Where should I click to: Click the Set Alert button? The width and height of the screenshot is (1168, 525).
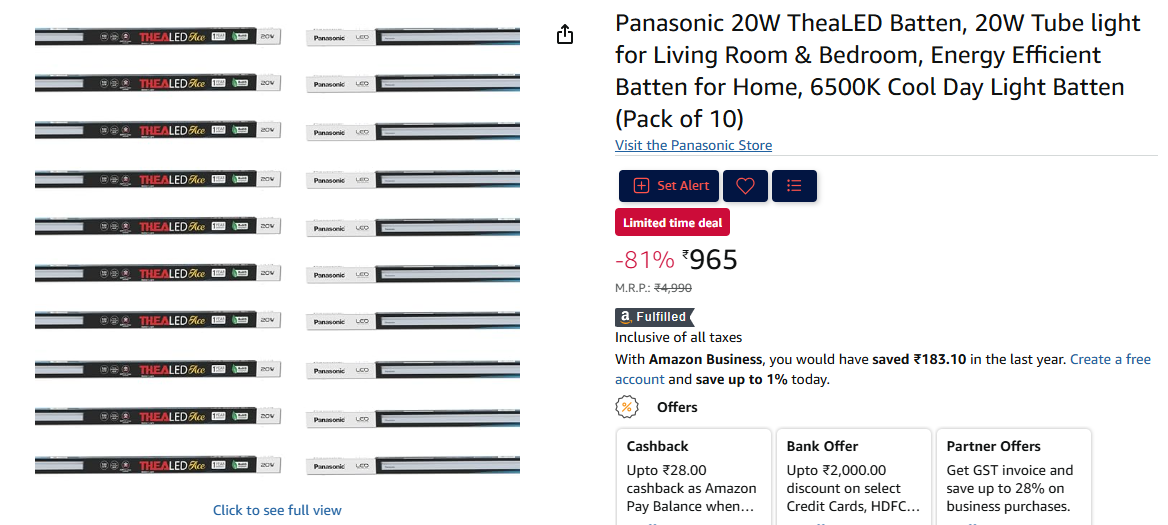click(x=669, y=185)
